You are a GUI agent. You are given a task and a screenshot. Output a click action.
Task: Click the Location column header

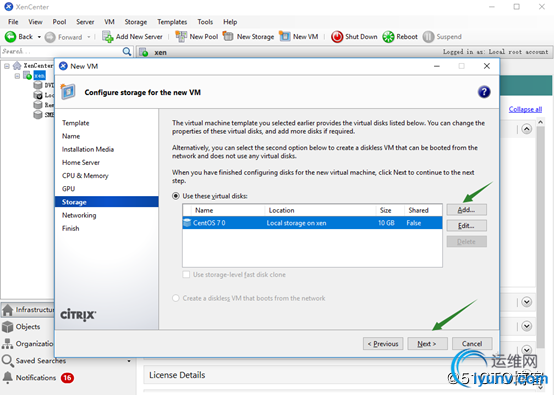pyautogui.click(x=320, y=210)
